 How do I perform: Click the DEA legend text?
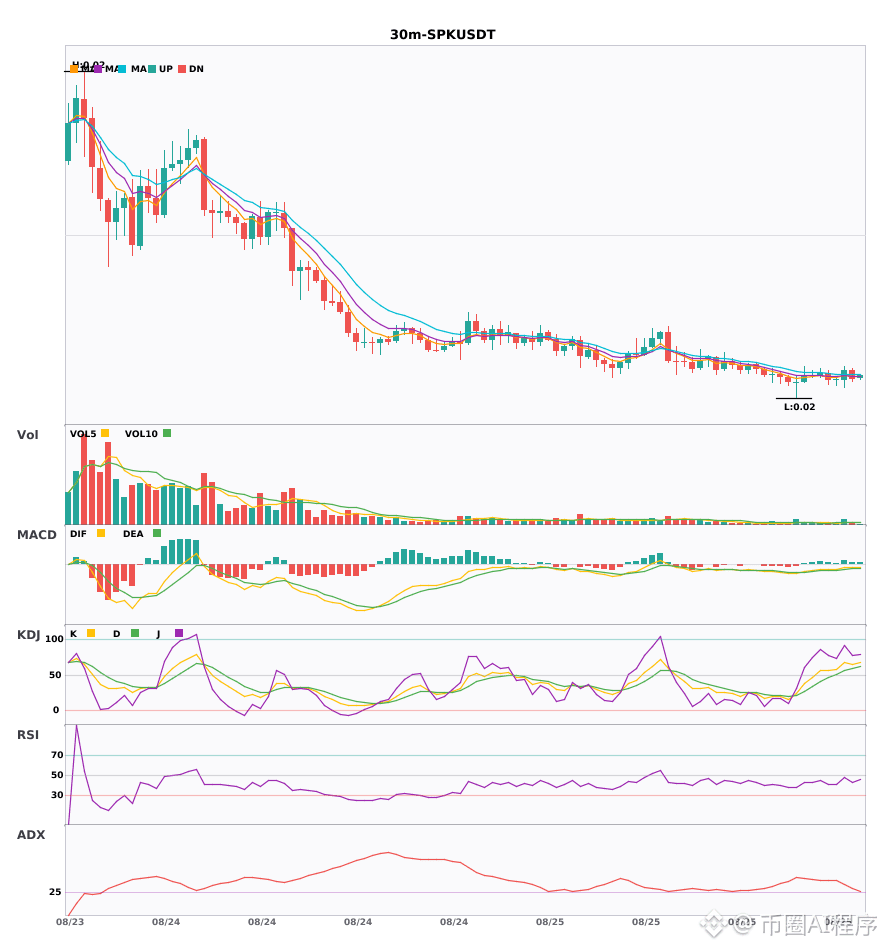click(133, 534)
